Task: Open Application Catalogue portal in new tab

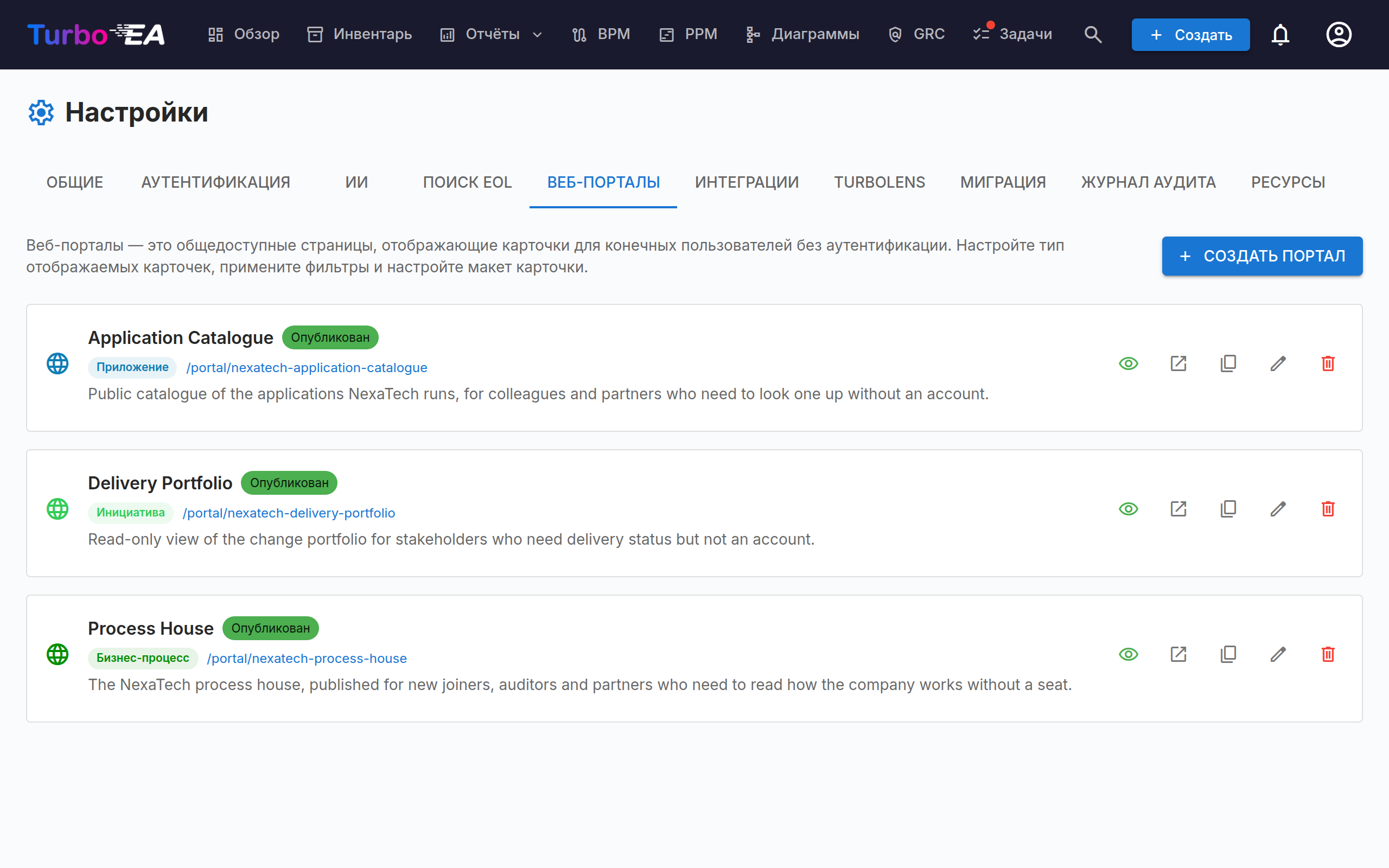Action: coord(1178,363)
